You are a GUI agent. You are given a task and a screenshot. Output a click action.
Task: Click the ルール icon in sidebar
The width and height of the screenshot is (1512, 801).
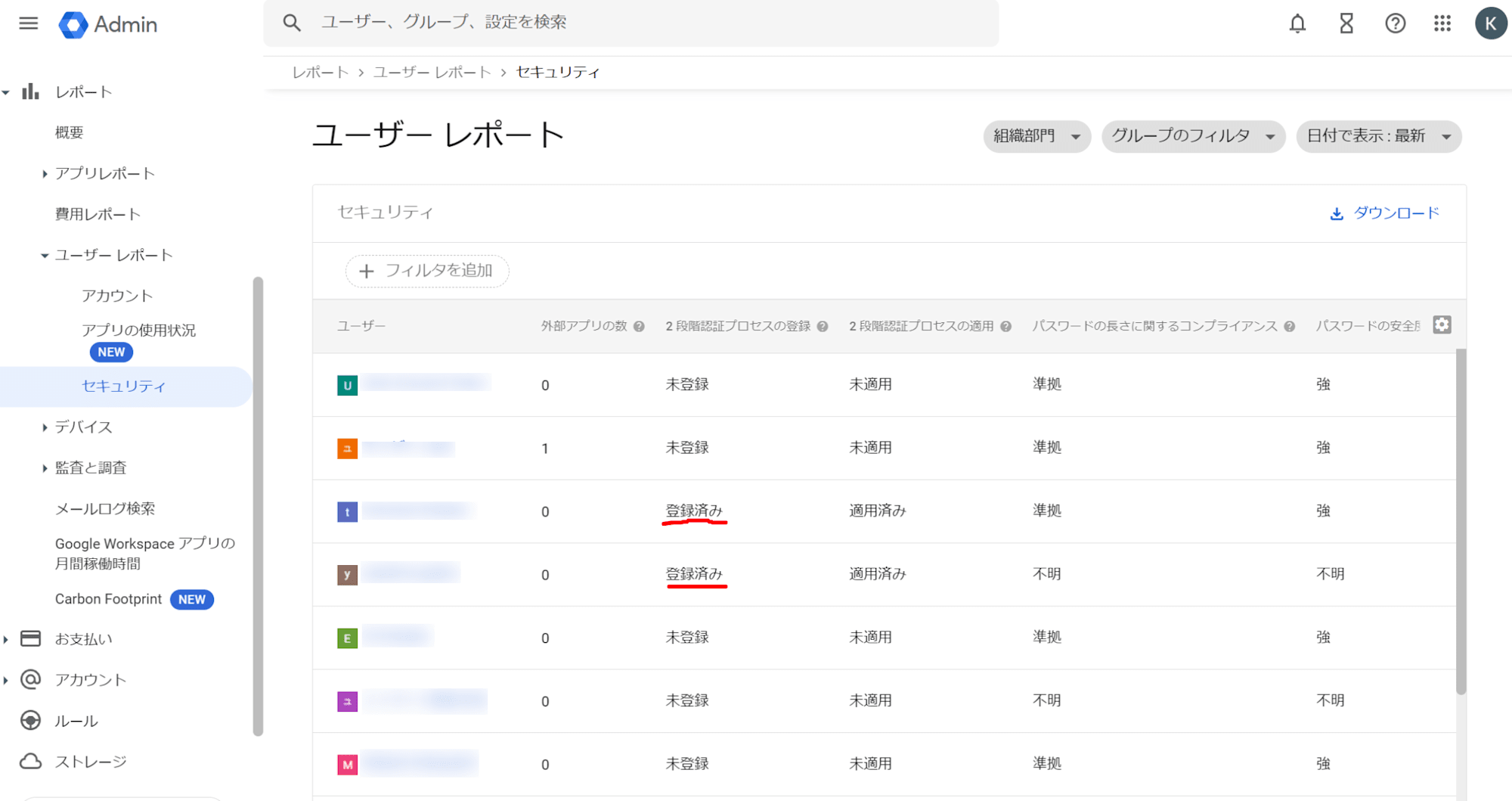(30, 720)
